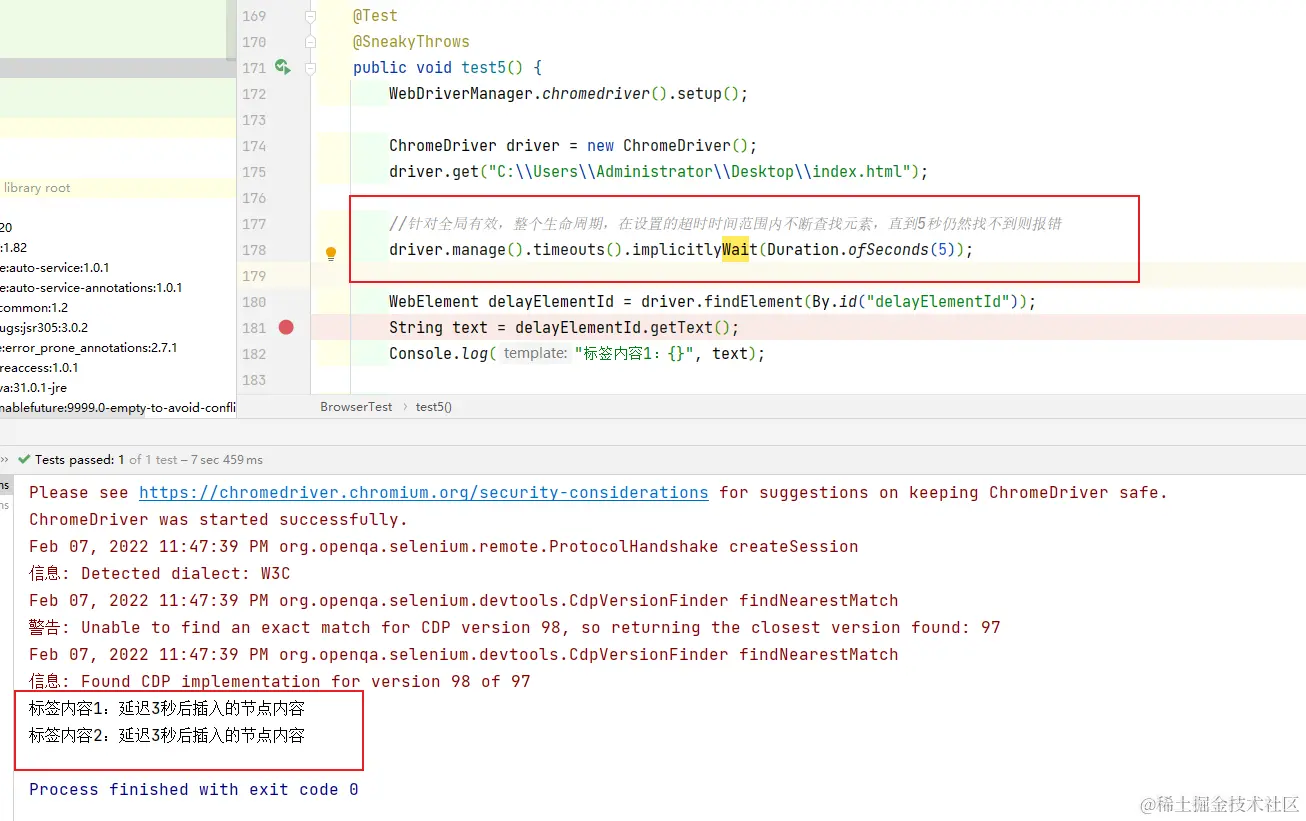
Task: Select the 31.0.1-jre library entry
Action: [34, 388]
